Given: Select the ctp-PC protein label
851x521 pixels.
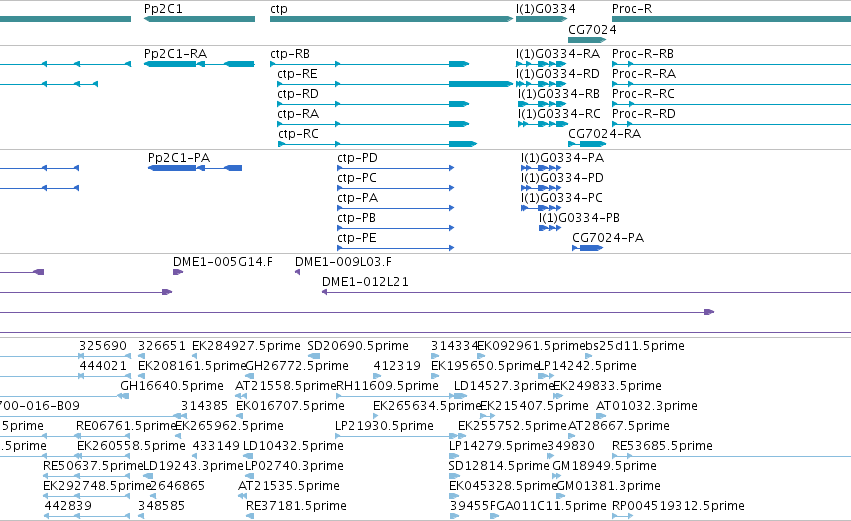Looking at the screenshot, I should coord(357,178).
